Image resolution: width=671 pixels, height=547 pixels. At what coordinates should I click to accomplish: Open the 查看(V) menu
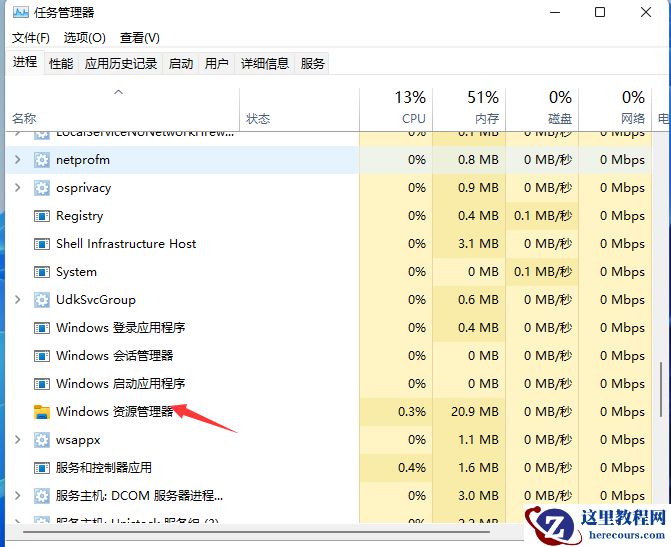(140, 38)
